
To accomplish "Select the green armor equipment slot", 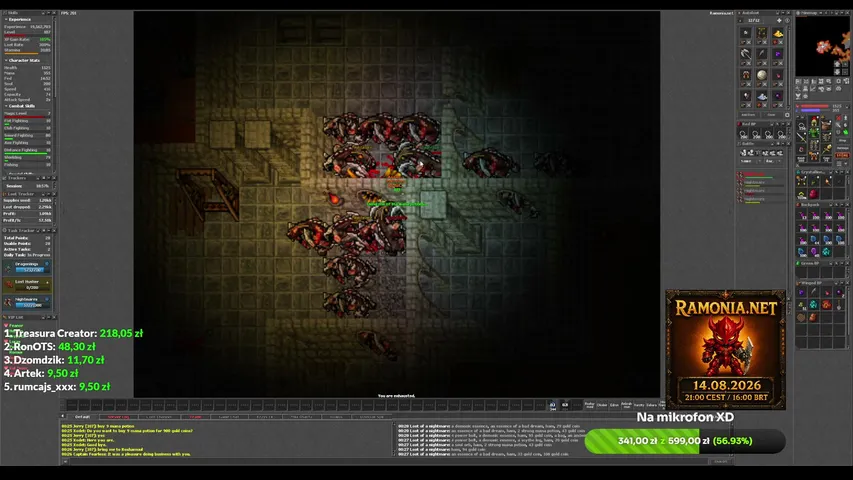I will [814, 133].
